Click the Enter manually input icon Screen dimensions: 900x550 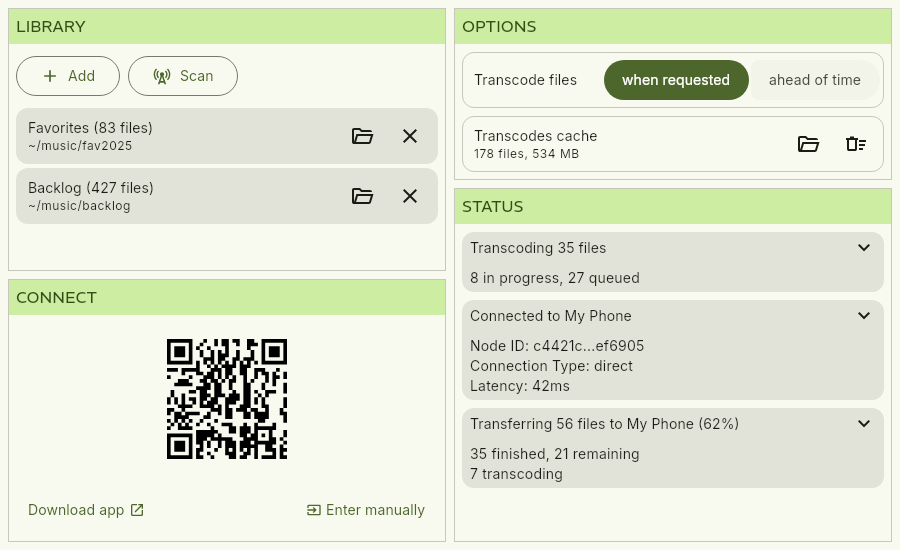pos(314,510)
